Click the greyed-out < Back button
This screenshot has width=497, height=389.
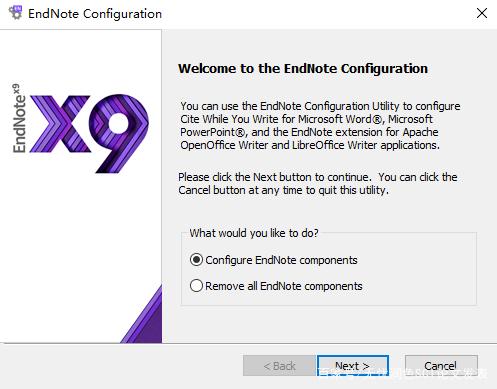coord(279,366)
